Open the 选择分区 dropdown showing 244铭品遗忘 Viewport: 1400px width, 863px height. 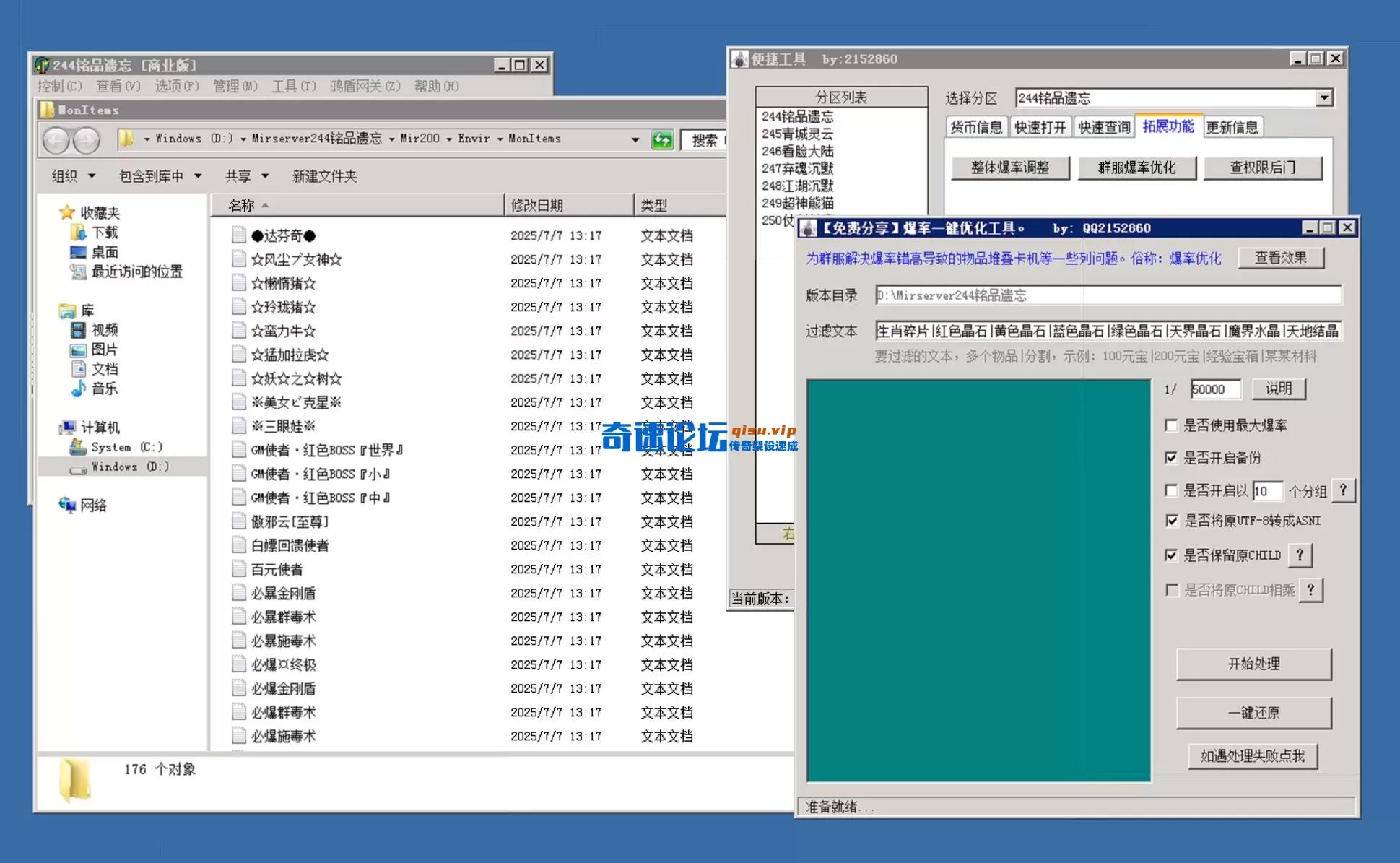click(x=1324, y=97)
